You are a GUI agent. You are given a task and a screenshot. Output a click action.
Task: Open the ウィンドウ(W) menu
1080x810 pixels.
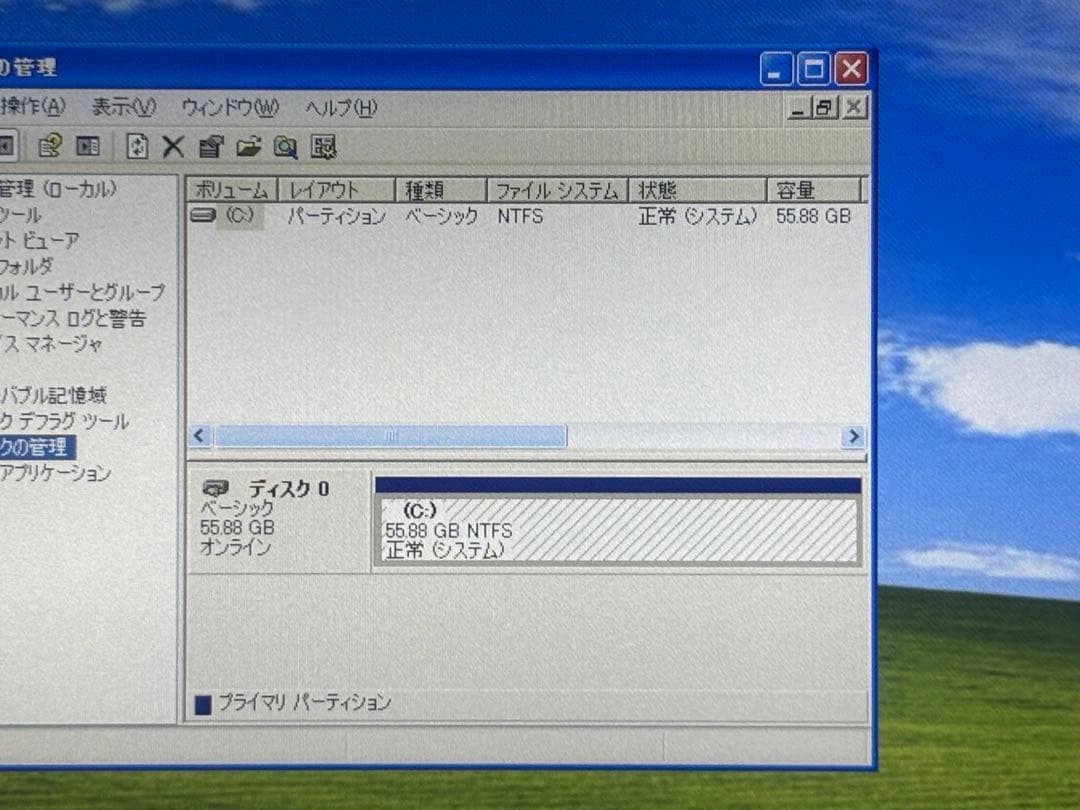click(230, 107)
